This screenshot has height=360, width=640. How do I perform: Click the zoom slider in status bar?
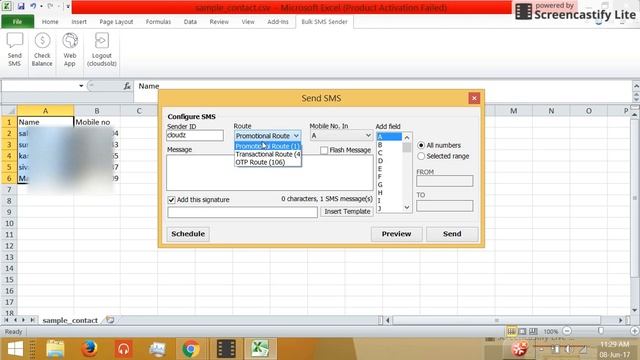[x=601, y=331]
